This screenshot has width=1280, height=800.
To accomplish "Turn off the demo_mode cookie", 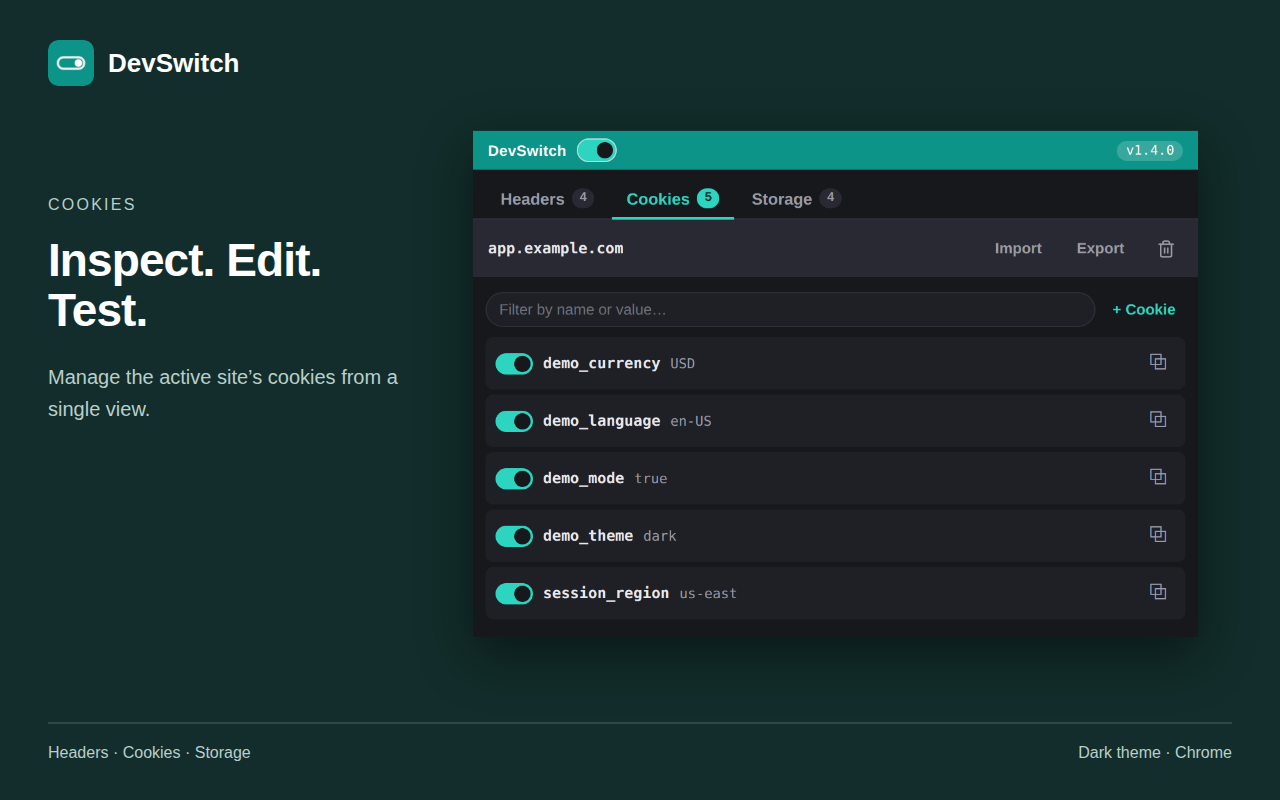I will tap(514, 479).
